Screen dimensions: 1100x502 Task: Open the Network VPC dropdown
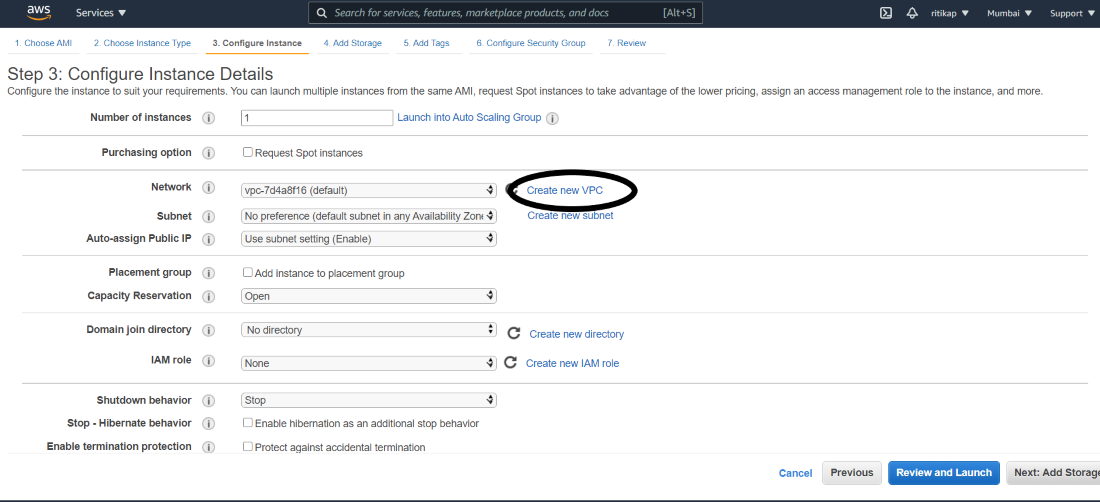point(369,190)
